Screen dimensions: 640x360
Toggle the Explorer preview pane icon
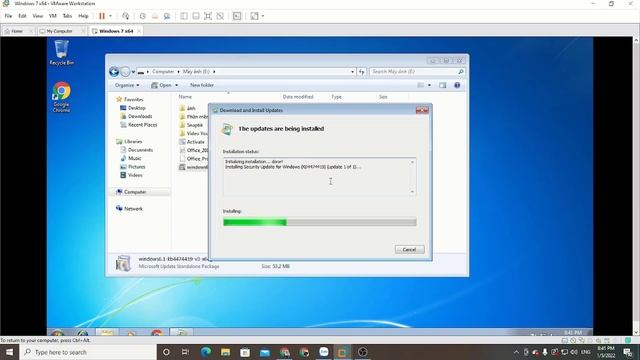tap(442, 85)
